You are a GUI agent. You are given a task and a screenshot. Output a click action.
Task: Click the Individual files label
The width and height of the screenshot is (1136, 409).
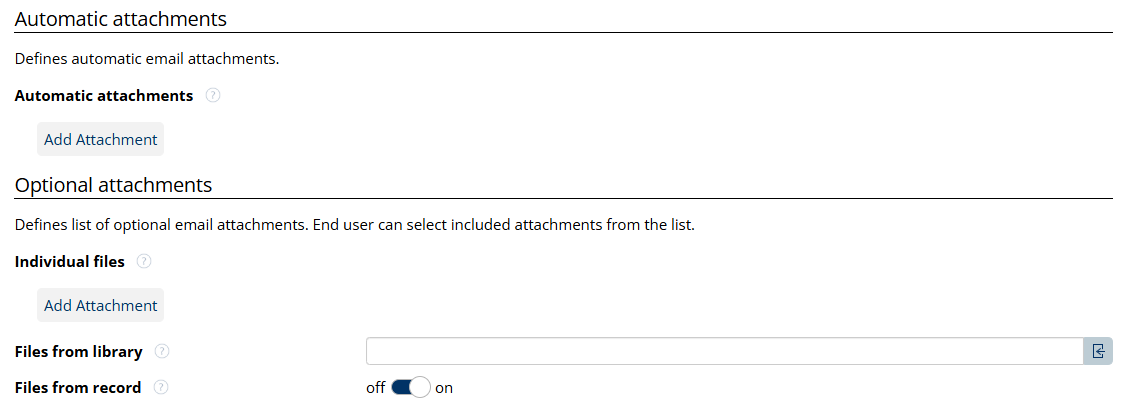[70, 262]
